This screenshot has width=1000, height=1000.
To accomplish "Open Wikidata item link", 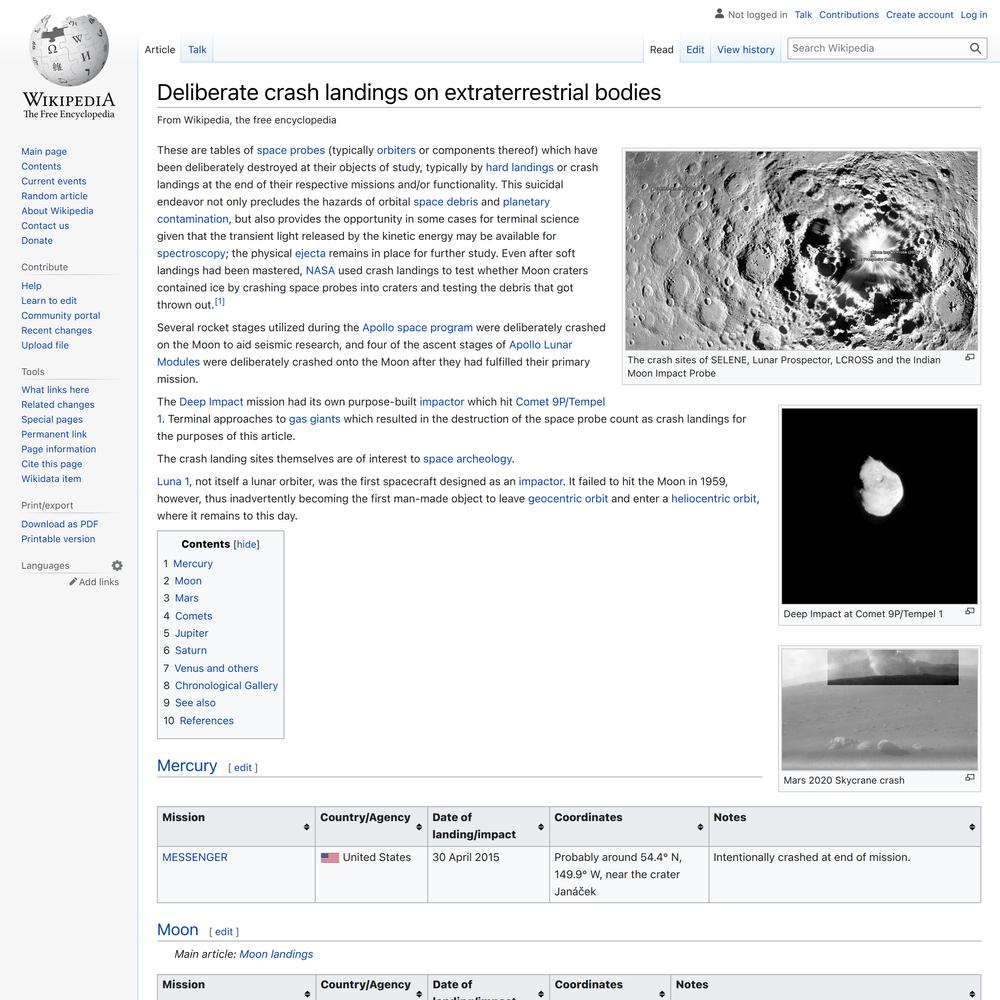I will [x=51, y=480].
